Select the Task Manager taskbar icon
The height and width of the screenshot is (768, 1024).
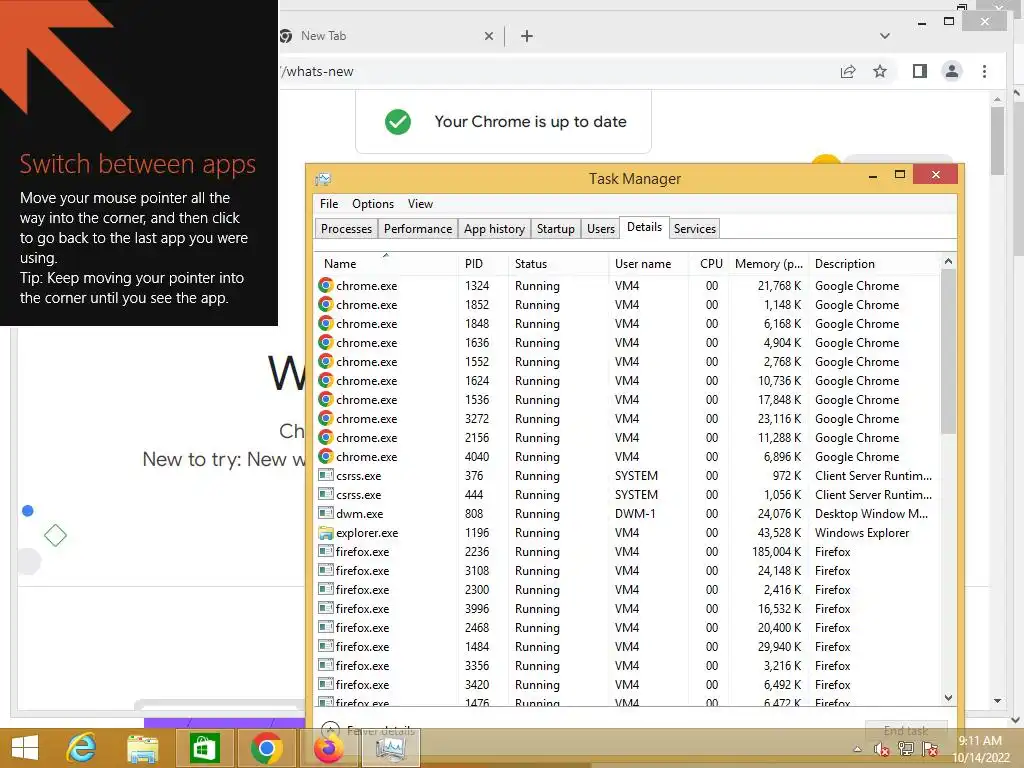coord(390,748)
